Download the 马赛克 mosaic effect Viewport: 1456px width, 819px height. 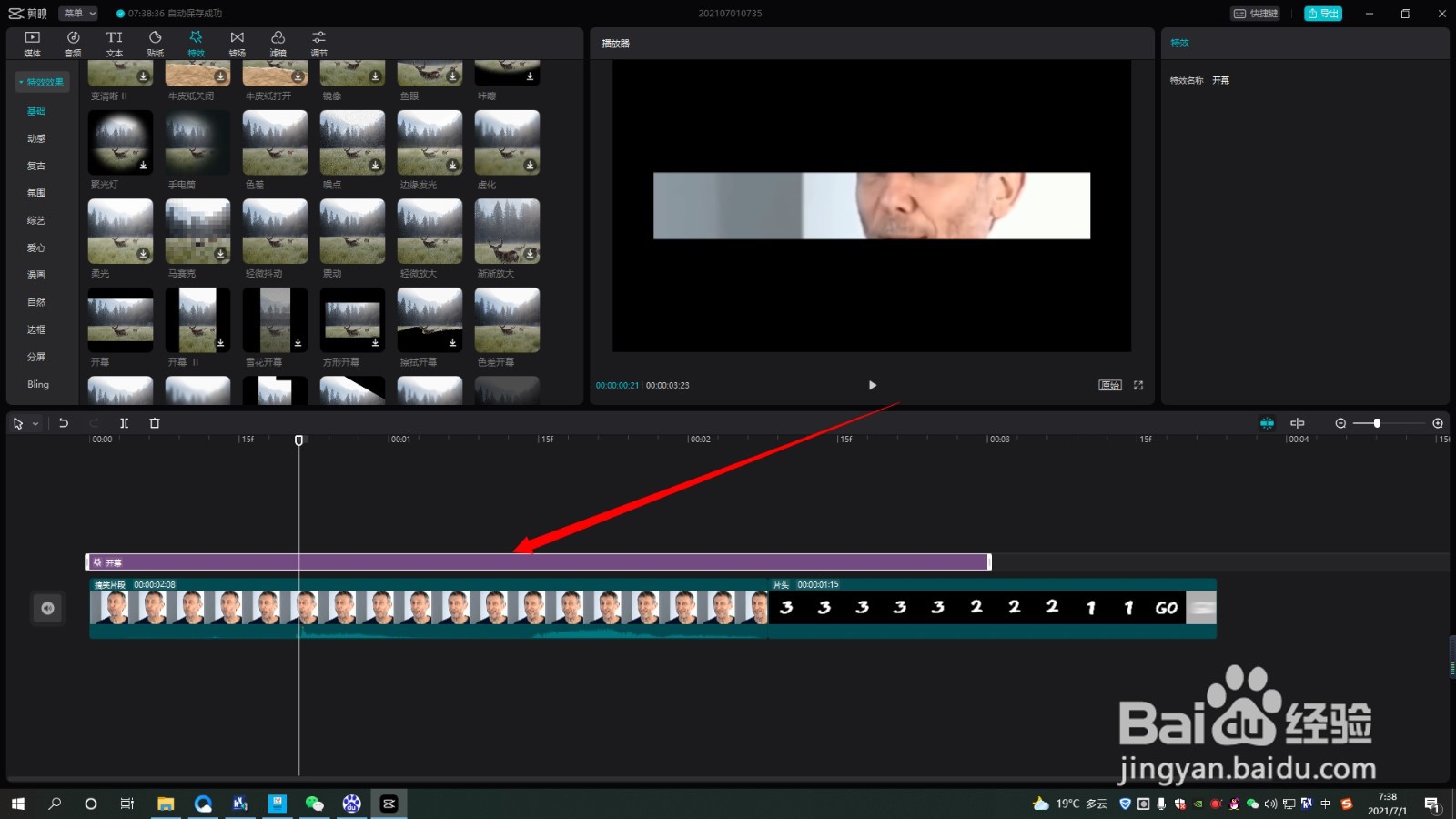click(220, 254)
